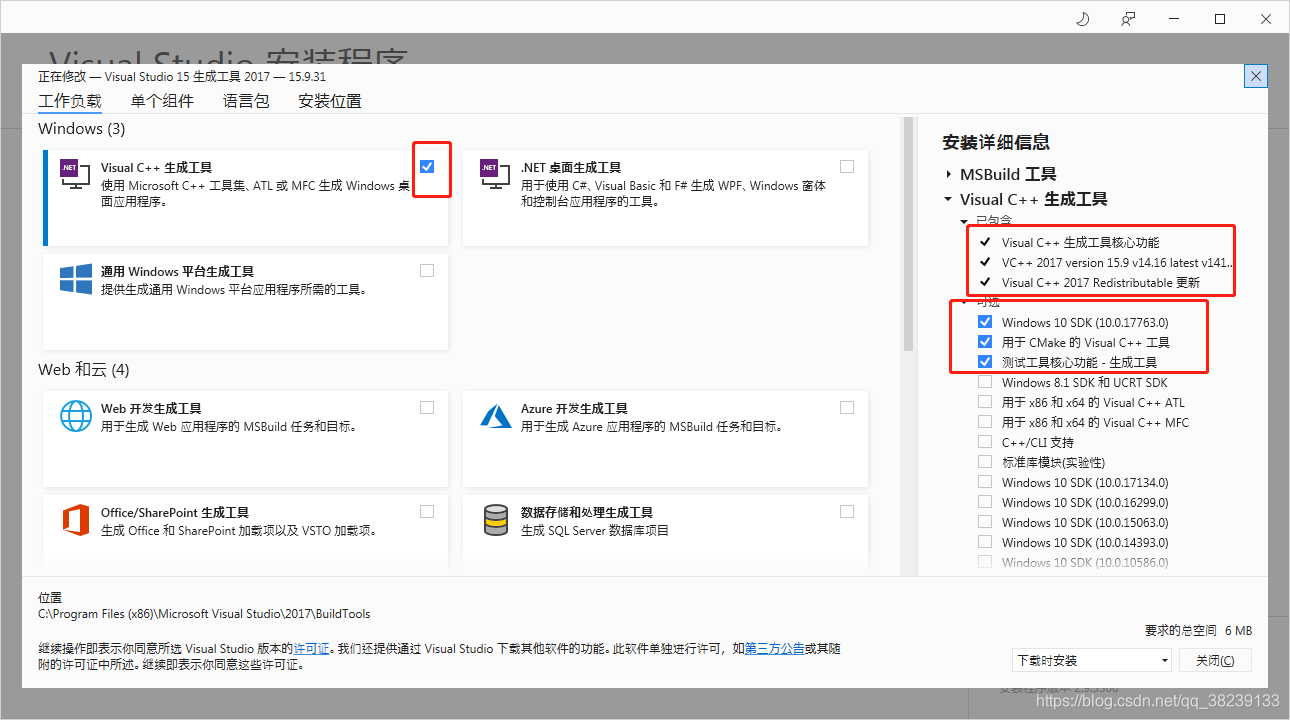Click the installation path C:\Program Files (x86)... text
The image size is (1290, 720).
pos(204,614)
